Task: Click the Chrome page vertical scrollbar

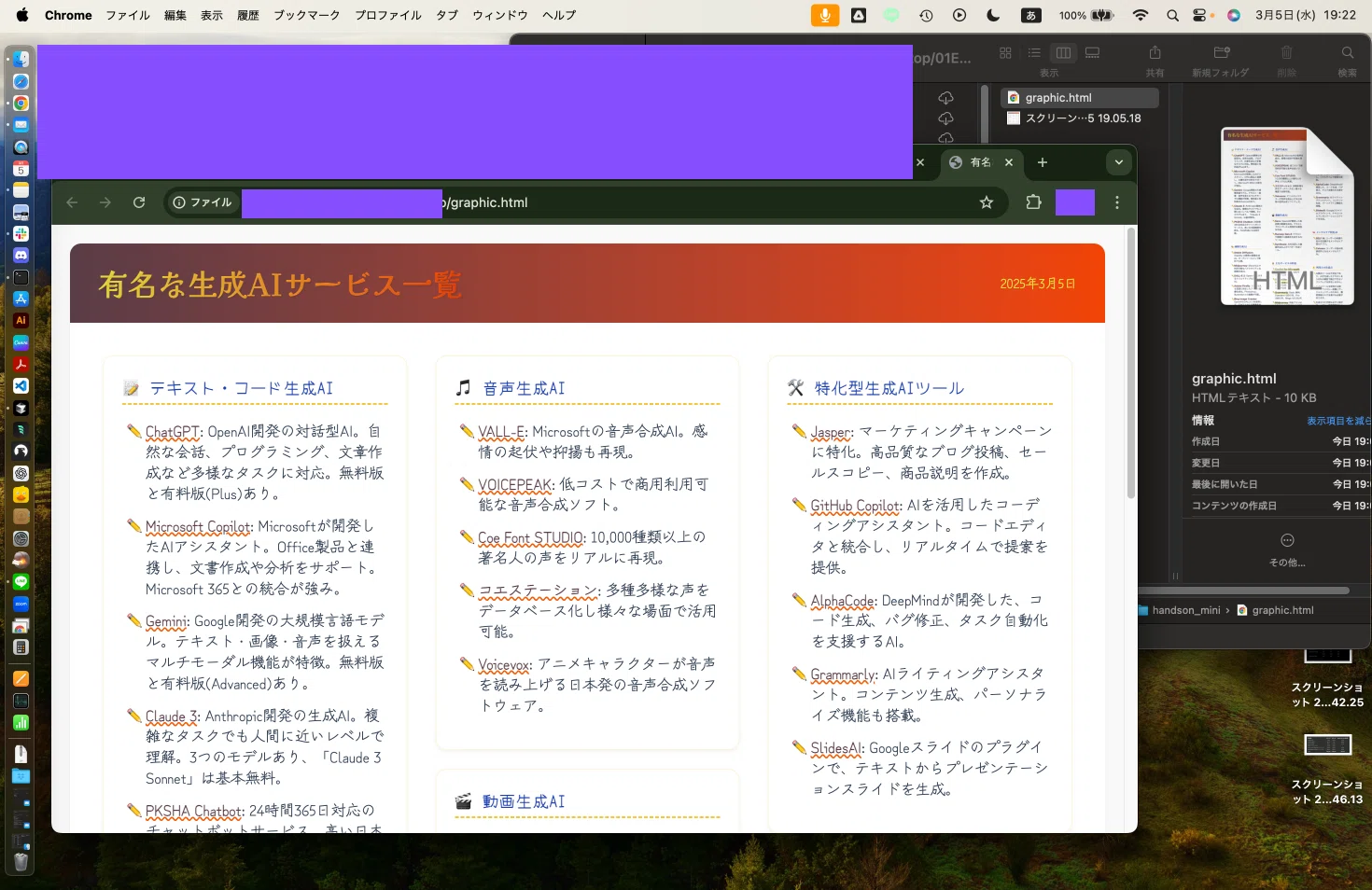Action: 1131,364
